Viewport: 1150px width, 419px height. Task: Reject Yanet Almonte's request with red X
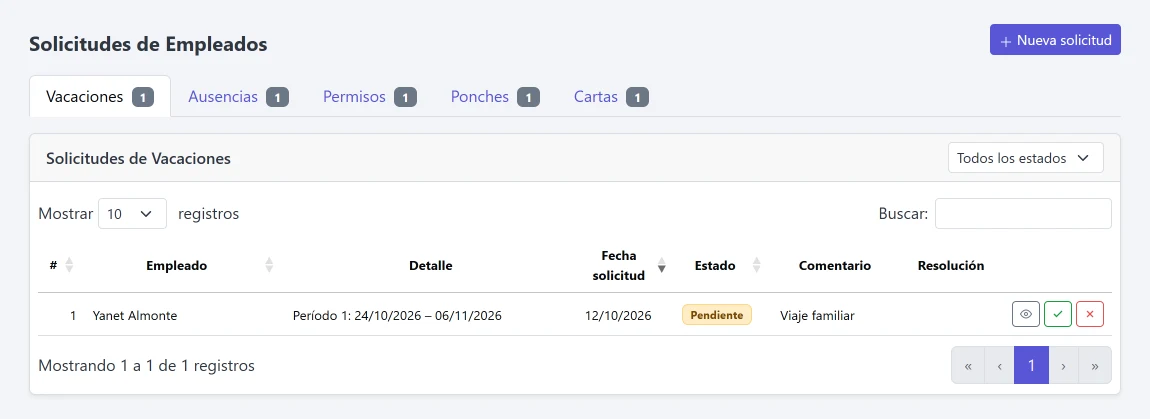pos(1090,315)
